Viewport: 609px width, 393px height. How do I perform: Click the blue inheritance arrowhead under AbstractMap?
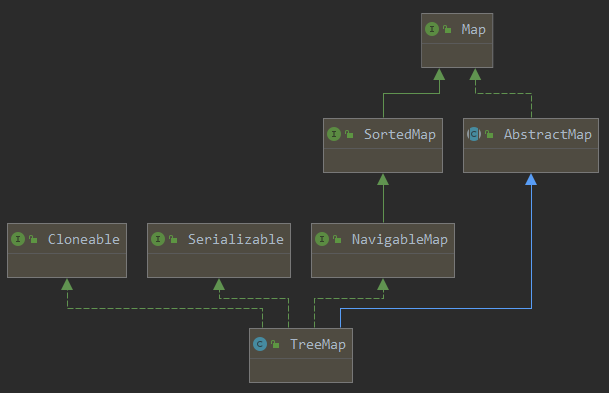(x=531, y=179)
